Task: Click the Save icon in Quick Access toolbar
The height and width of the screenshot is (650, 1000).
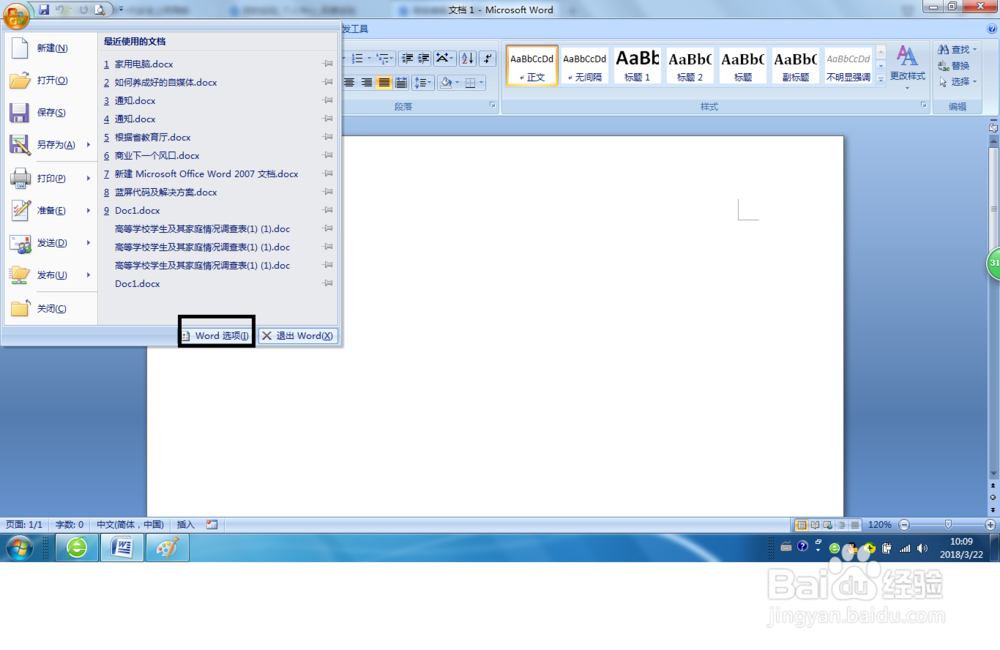Action: [43, 10]
